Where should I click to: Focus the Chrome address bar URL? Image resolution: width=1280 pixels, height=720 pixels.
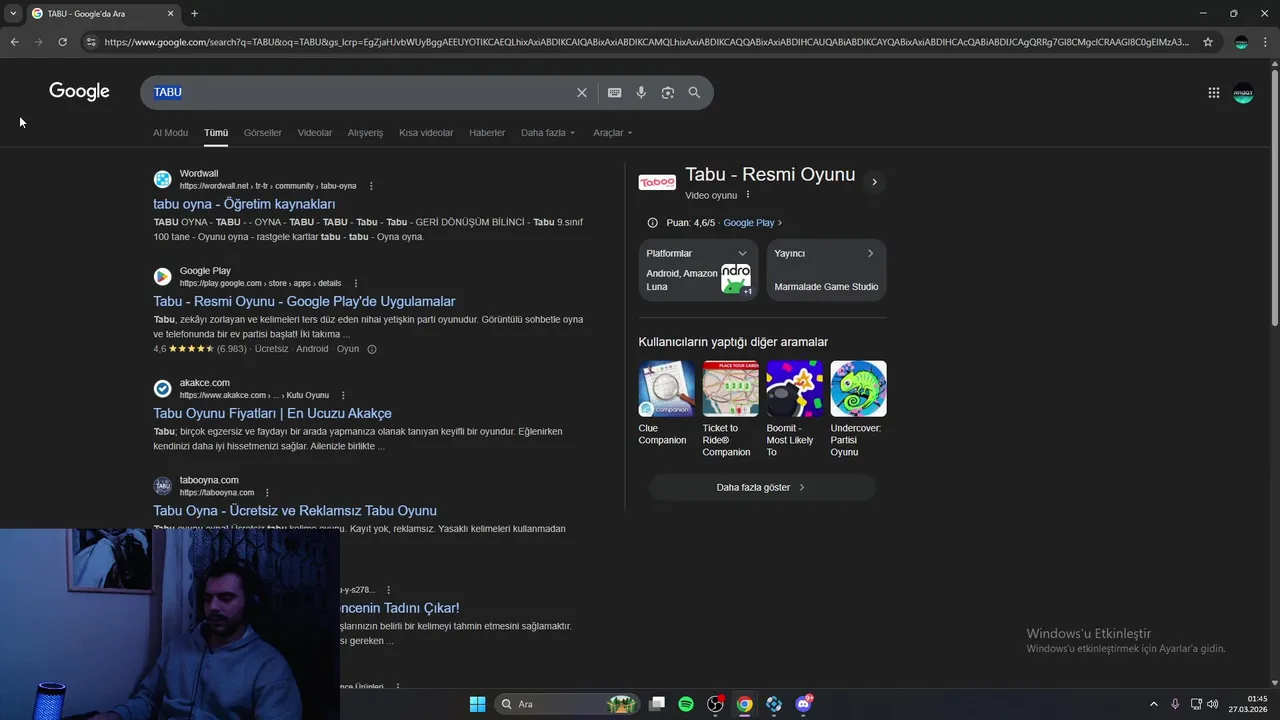[x=645, y=42]
